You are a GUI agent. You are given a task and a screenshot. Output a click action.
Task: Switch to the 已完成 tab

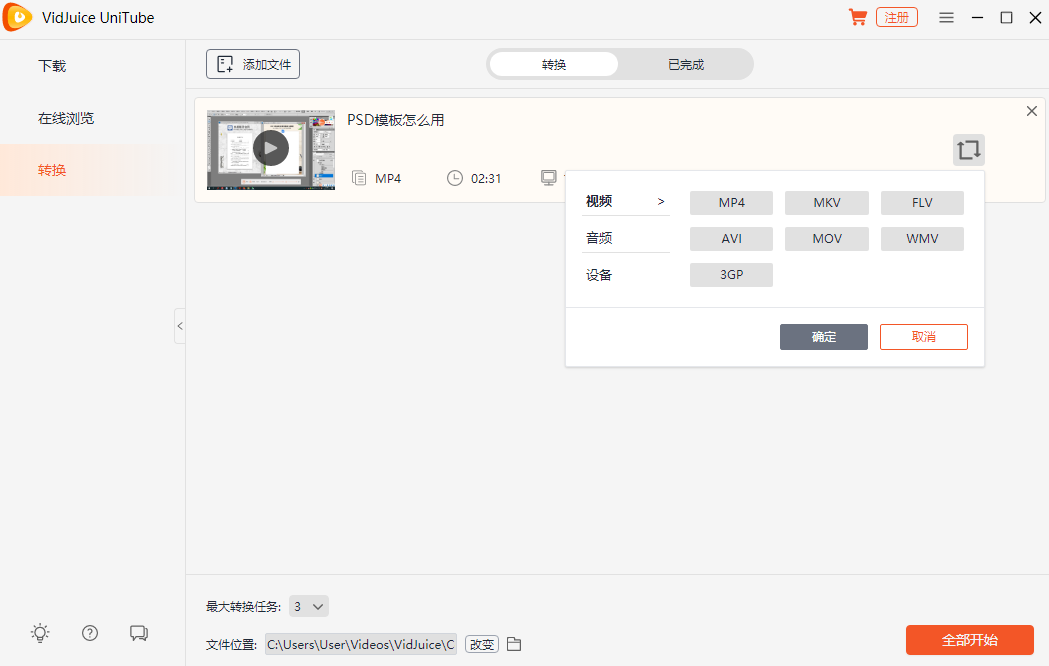pyautogui.click(x=686, y=63)
